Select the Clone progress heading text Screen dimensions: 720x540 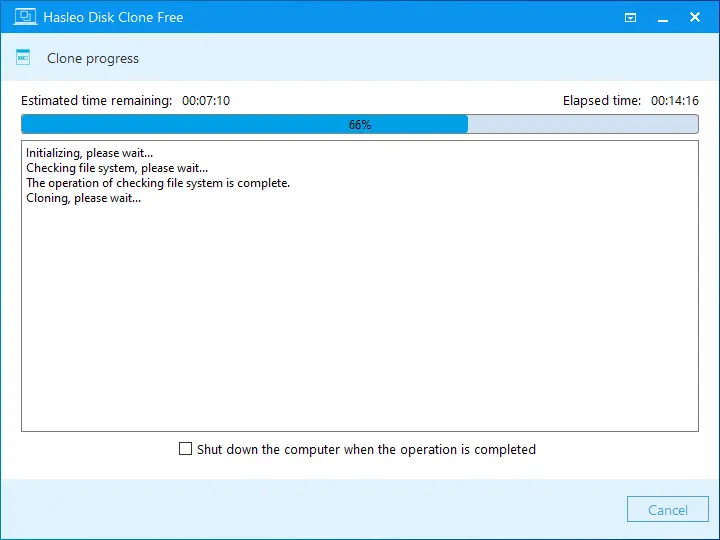[x=93, y=58]
